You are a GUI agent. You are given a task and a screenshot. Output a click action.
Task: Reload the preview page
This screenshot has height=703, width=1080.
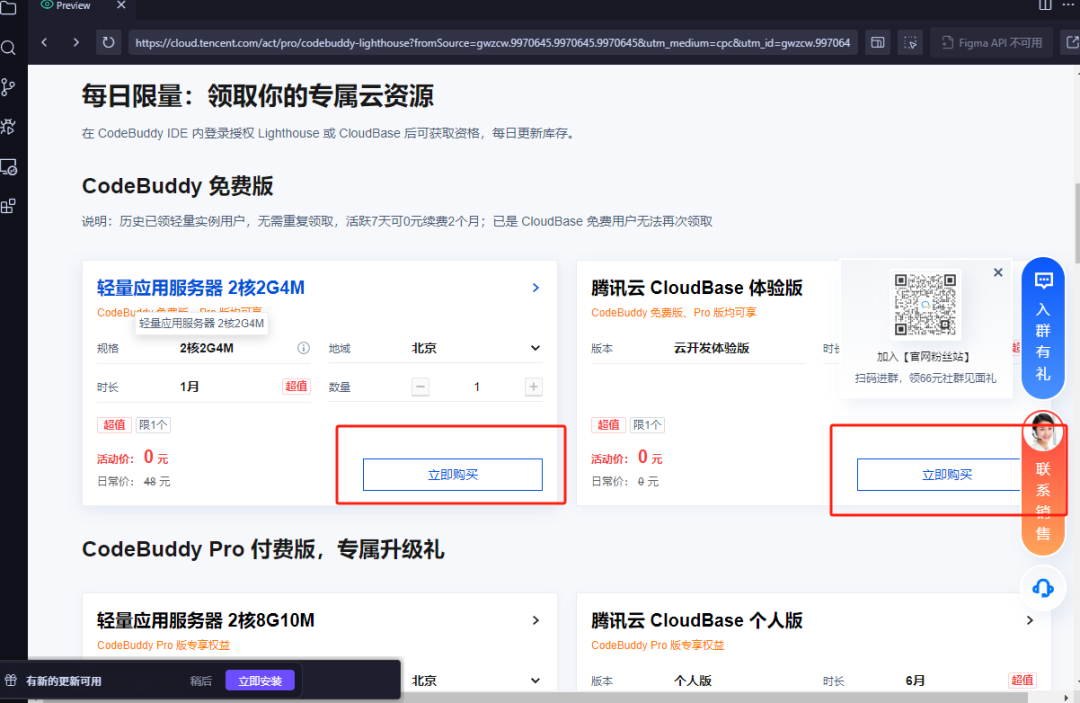click(x=108, y=42)
